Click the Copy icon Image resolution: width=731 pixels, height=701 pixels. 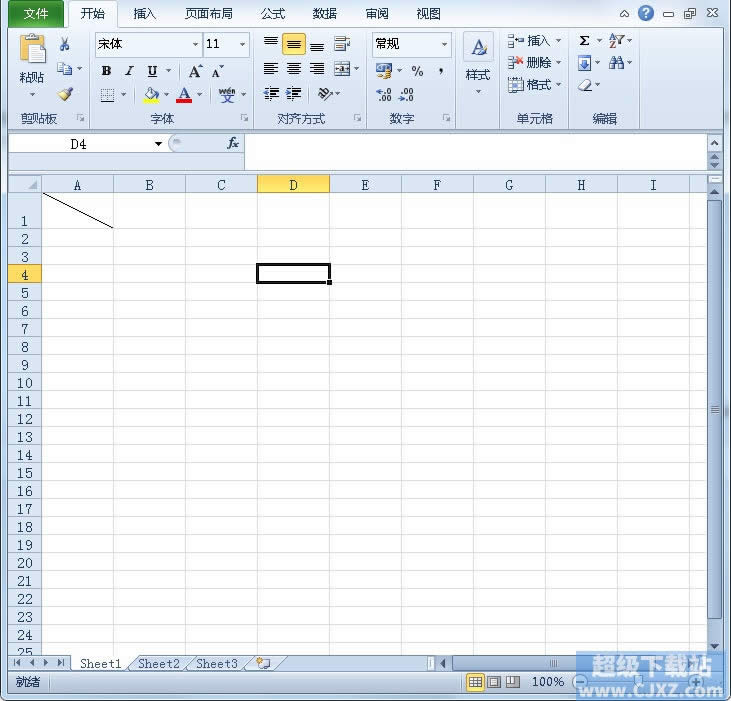(65, 69)
